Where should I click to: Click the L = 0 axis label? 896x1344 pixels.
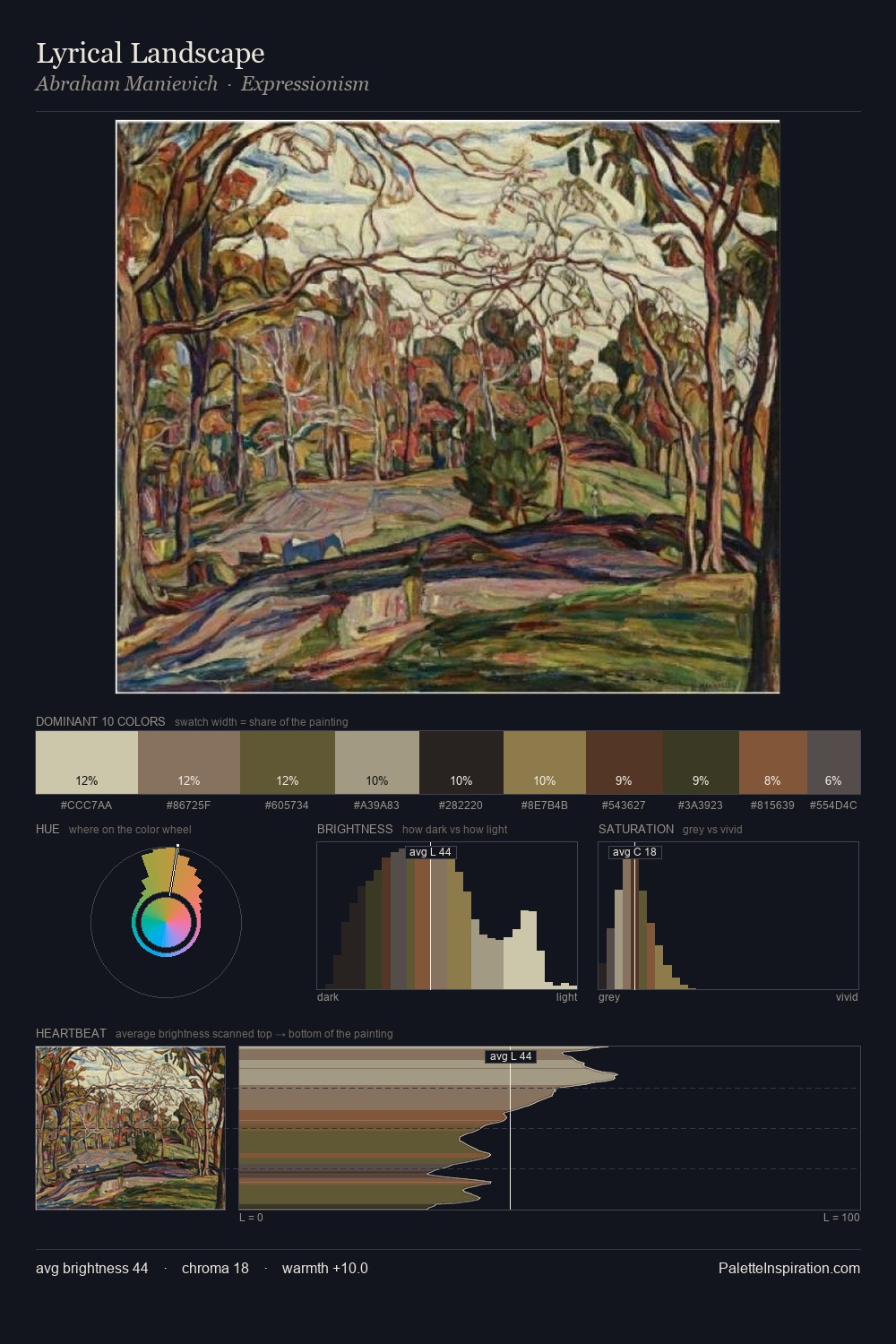251,1218
